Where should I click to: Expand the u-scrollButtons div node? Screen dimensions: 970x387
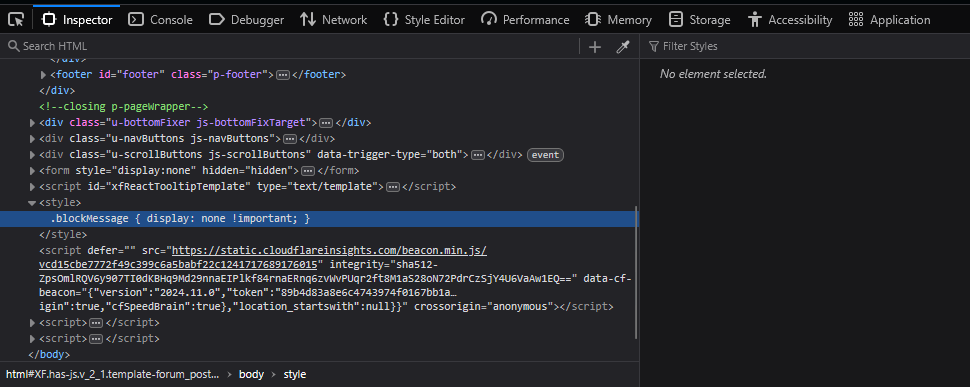[32, 155]
